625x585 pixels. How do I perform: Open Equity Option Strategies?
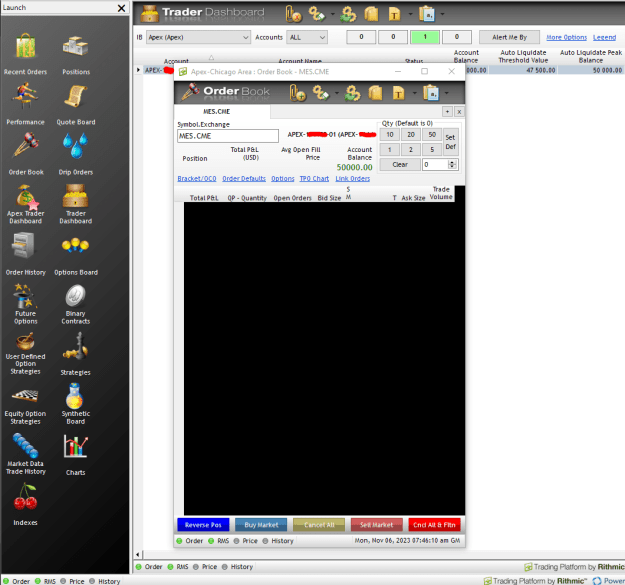pyautogui.click(x=26, y=406)
